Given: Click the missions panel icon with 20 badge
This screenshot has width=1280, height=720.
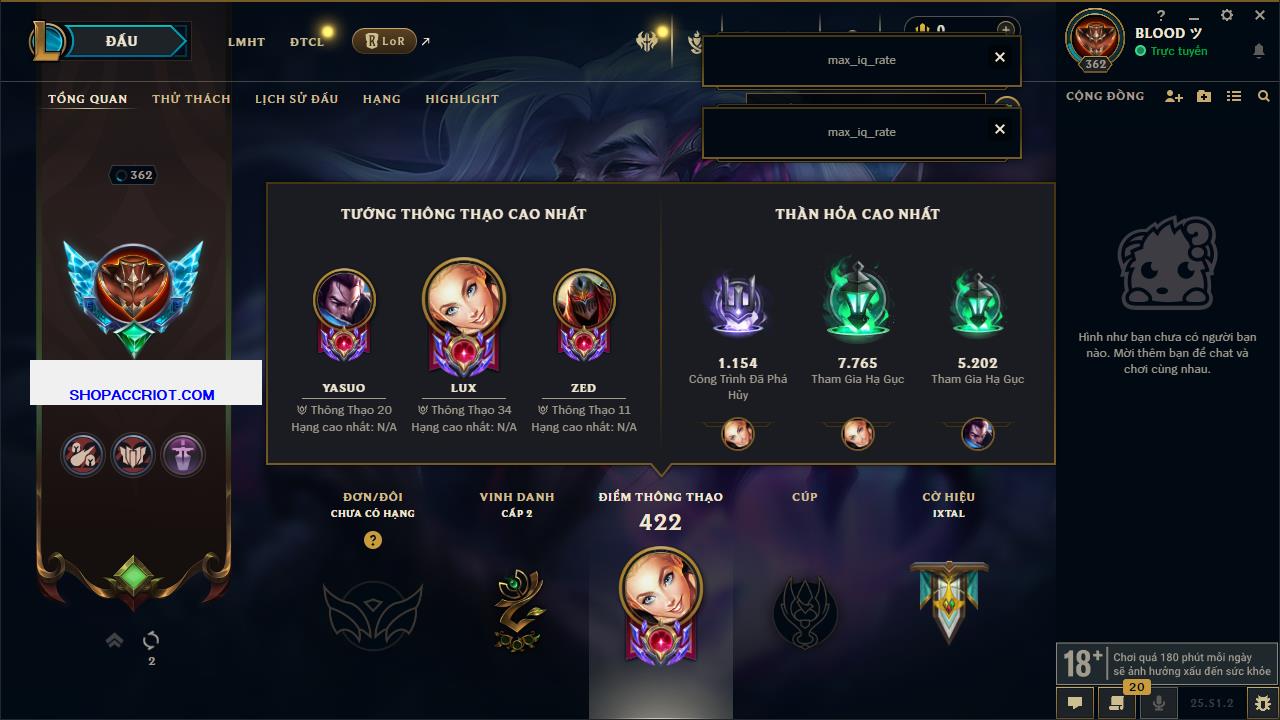Looking at the screenshot, I should pyautogui.click(x=1118, y=702).
